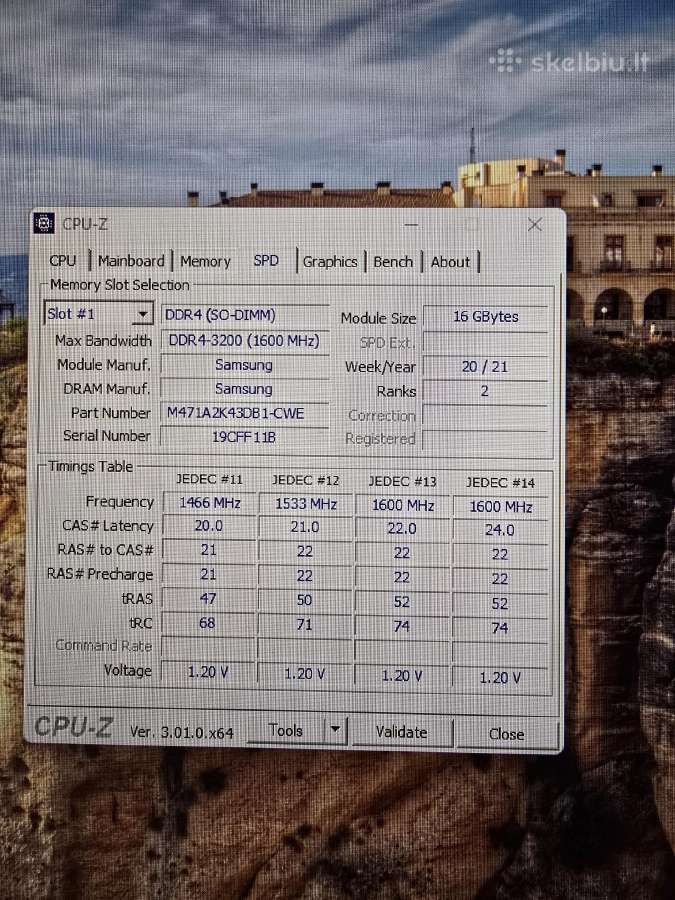Click the JEDEC #14 column header
Image resolution: width=675 pixels, height=900 pixels.
point(501,483)
